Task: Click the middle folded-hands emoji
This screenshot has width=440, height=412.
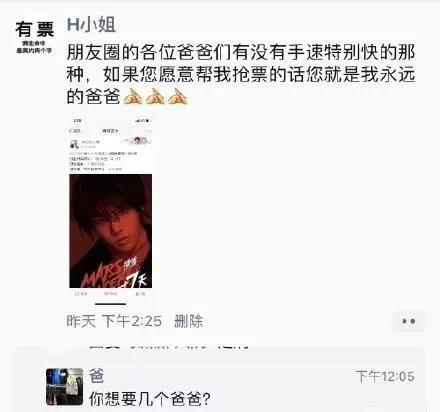Action: (x=155, y=96)
